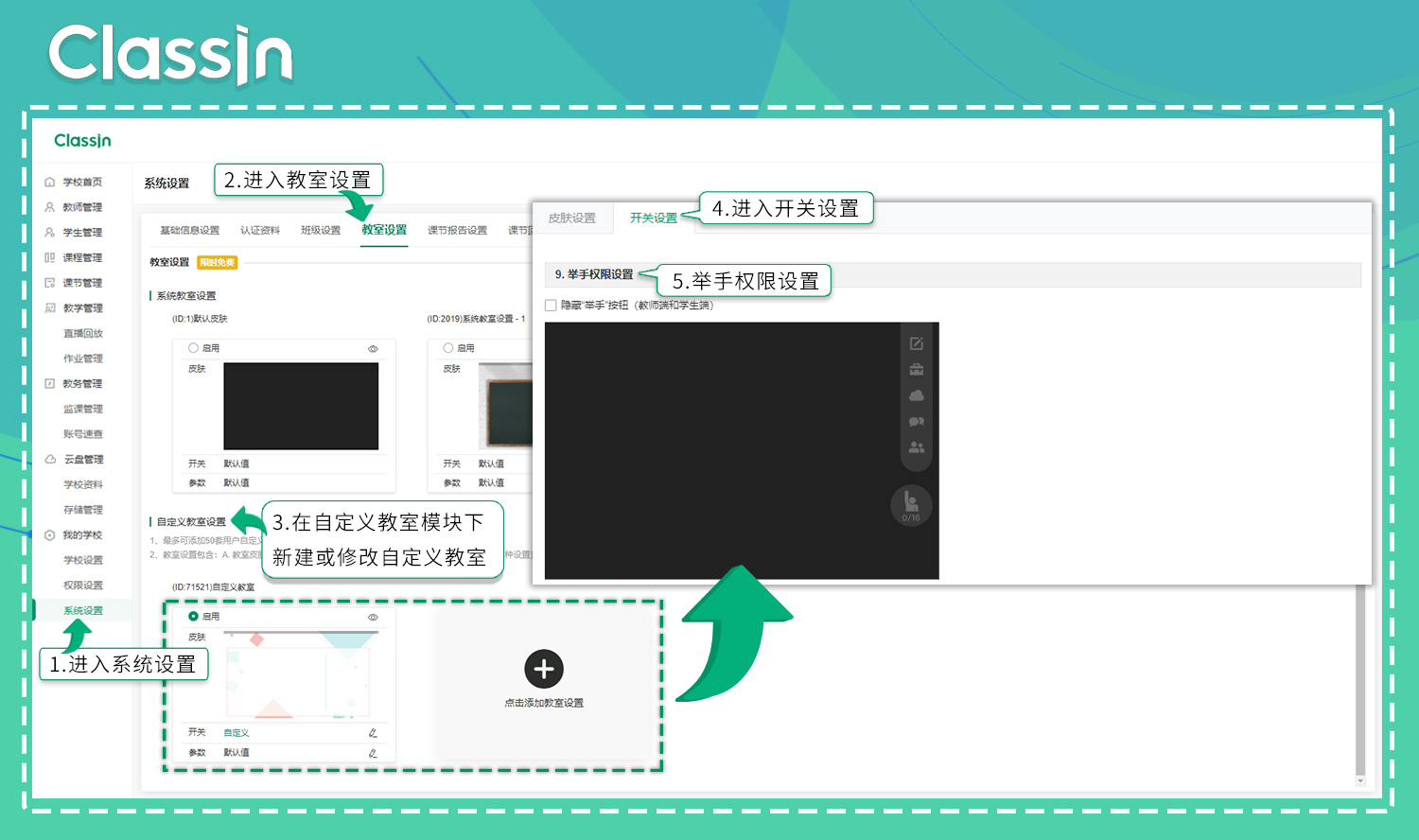
Task: Expand 教务管理 in the sidebar
Action: [82, 383]
